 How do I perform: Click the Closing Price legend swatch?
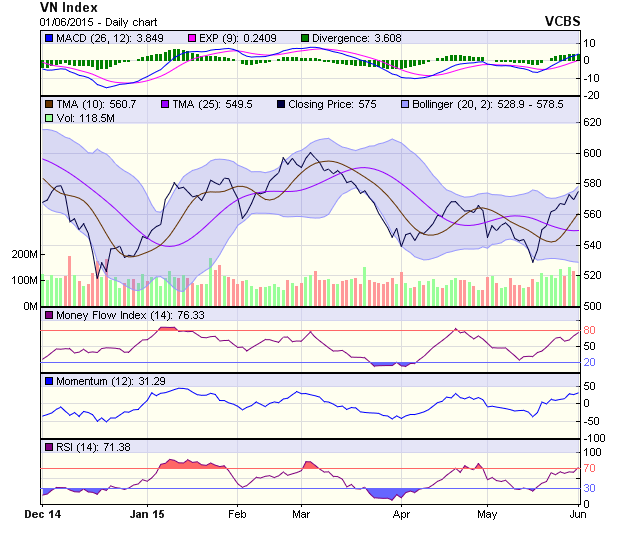coord(281,104)
